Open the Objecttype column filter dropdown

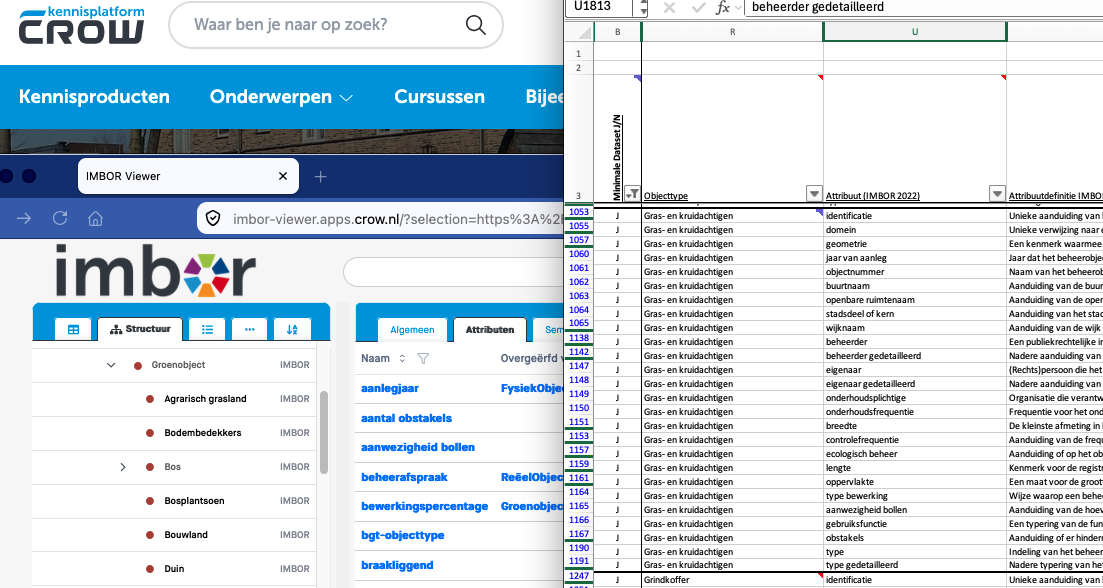(814, 193)
